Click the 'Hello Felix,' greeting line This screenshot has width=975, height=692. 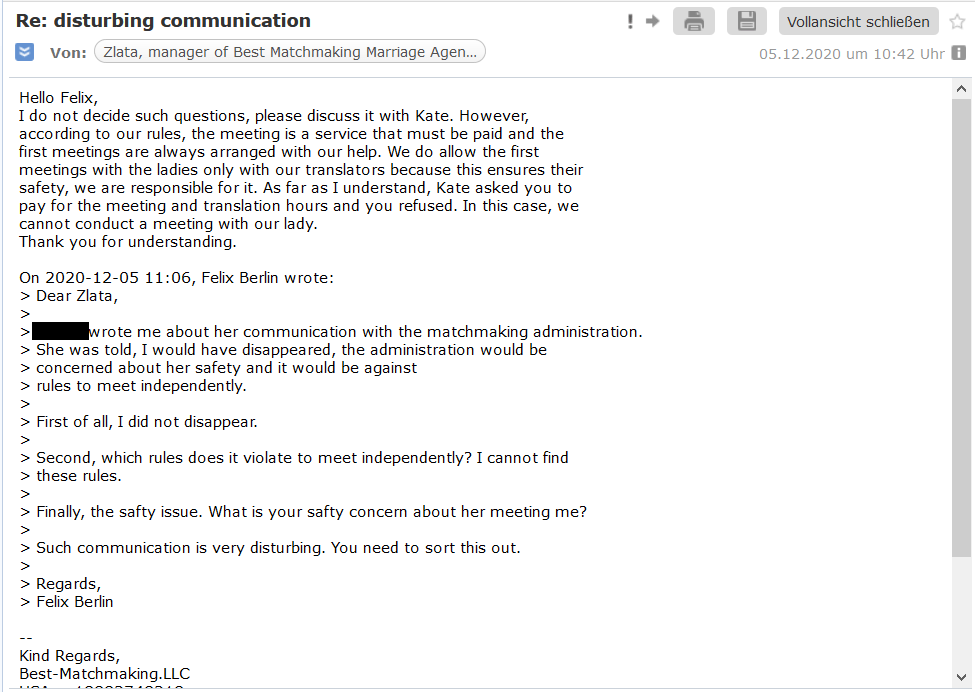[x=59, y=98]
